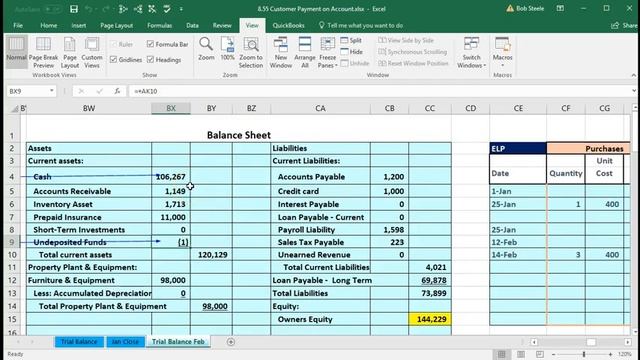Open Customize Quick Access Toolbar dropdown
640x360 pixels.
tap(181, 9)
